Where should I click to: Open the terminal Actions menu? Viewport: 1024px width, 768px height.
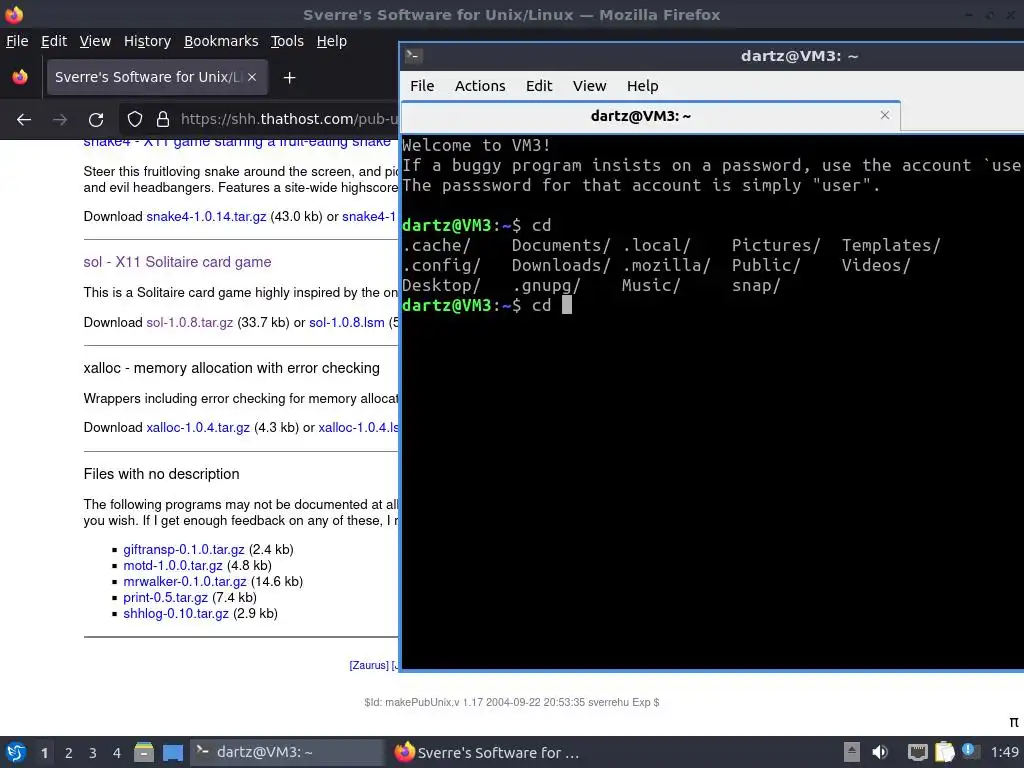click(x=480, y=86)
